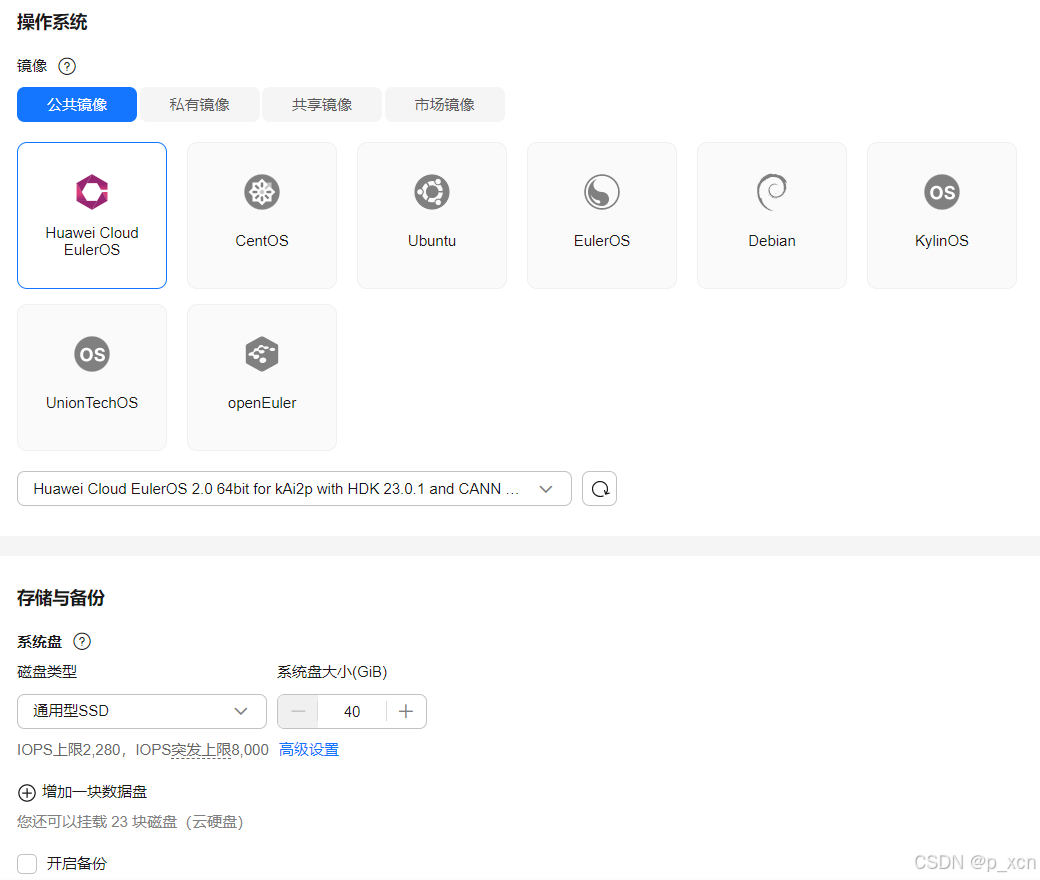
Task: Click 增加一块数据盘 text link
Action: (95, 792)
